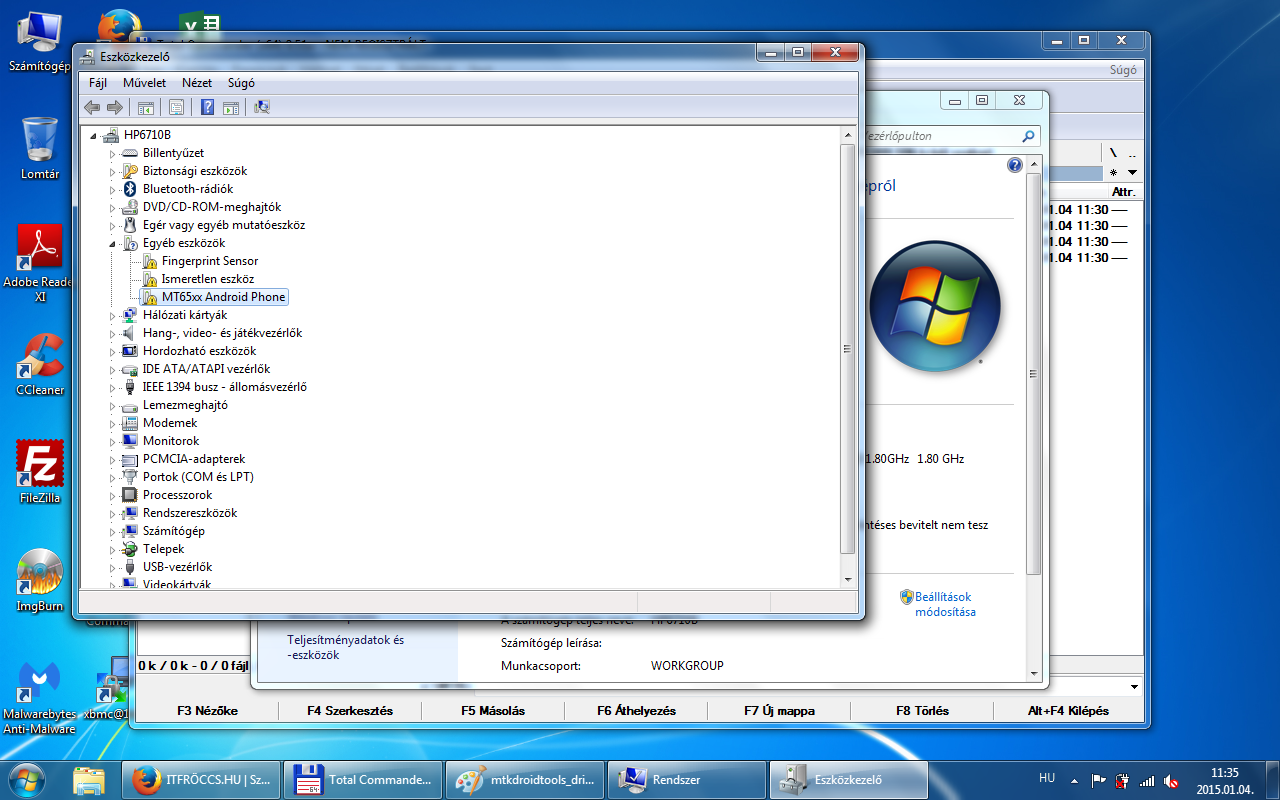Open the Számítógép desktop icon
Image resolution: width=1280 pixels, height=800 pixels.
click(39, 43)
